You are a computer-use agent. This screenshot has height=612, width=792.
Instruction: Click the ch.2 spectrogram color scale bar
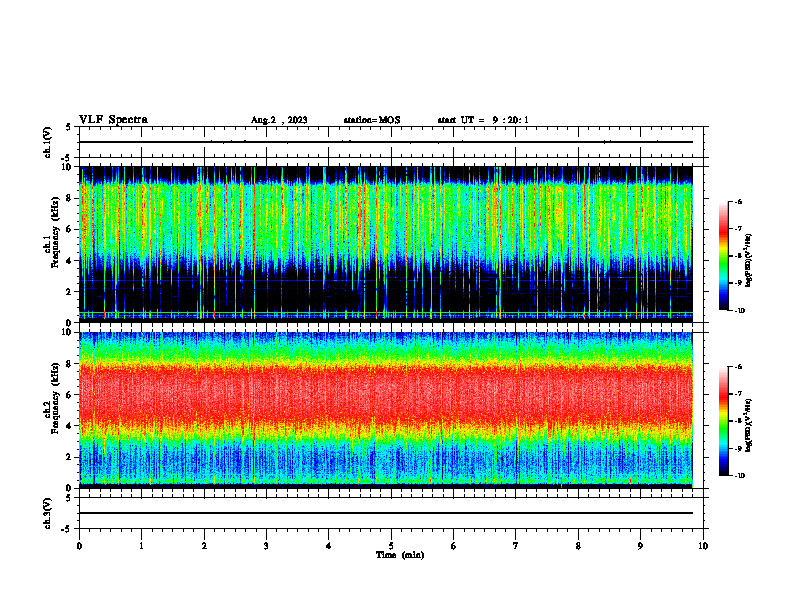(x=723, y=421)
